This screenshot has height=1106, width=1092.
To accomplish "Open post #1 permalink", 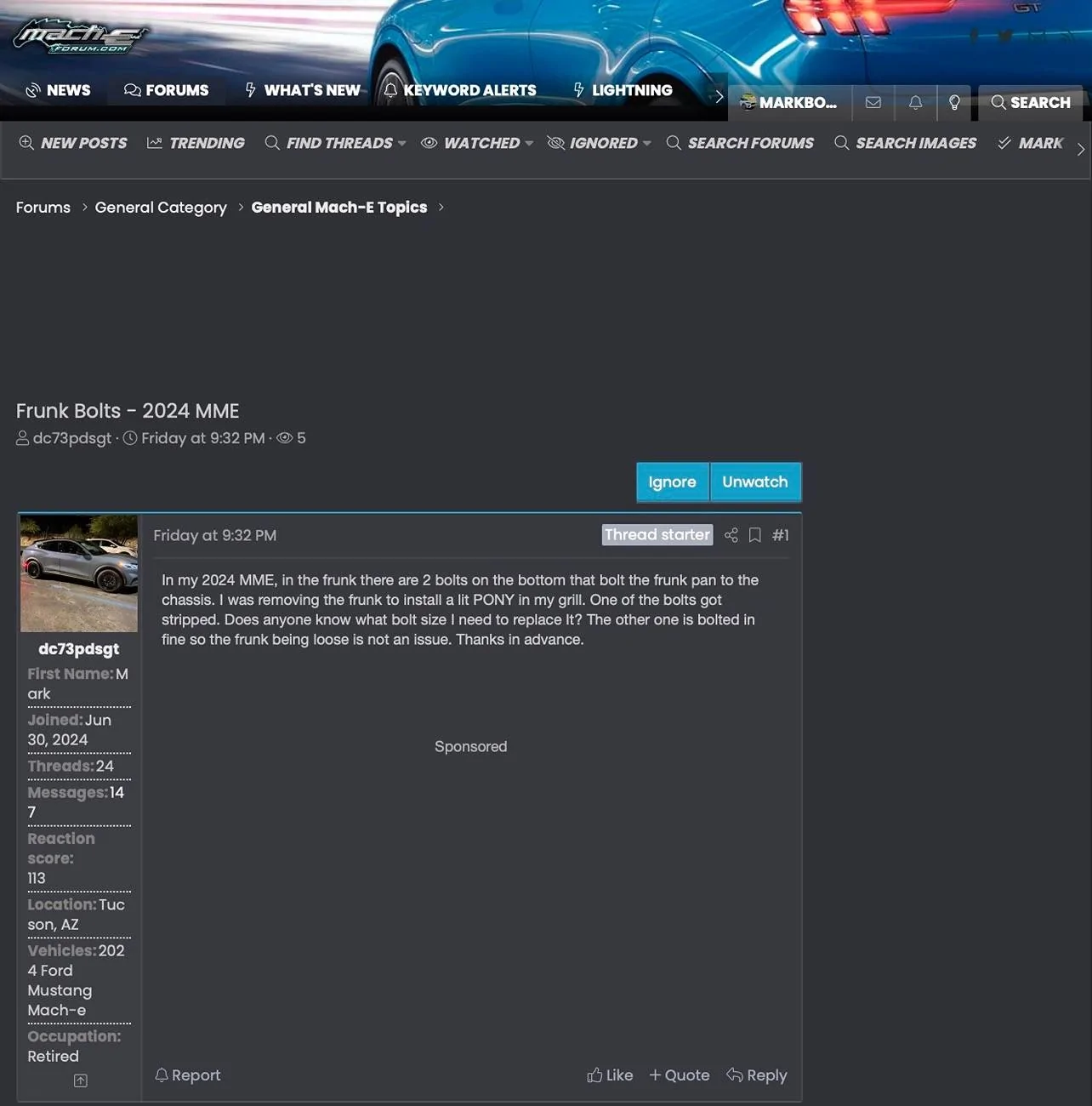I will 781,535.
